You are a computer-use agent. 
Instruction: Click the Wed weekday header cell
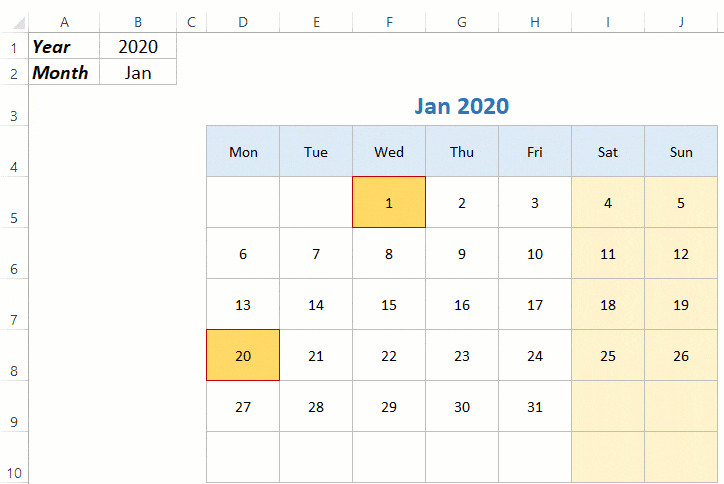click(x=389, y=152)
